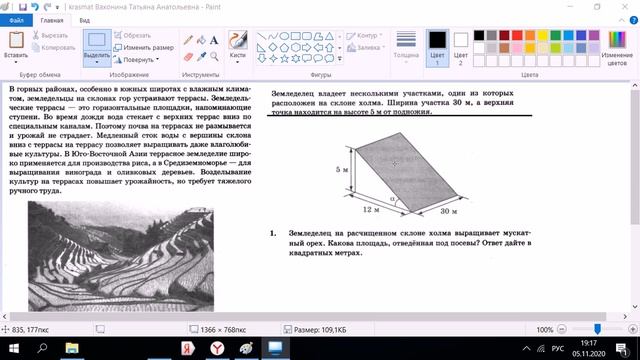
Task: Redo the undone action
Action: [x=47, y=7]
